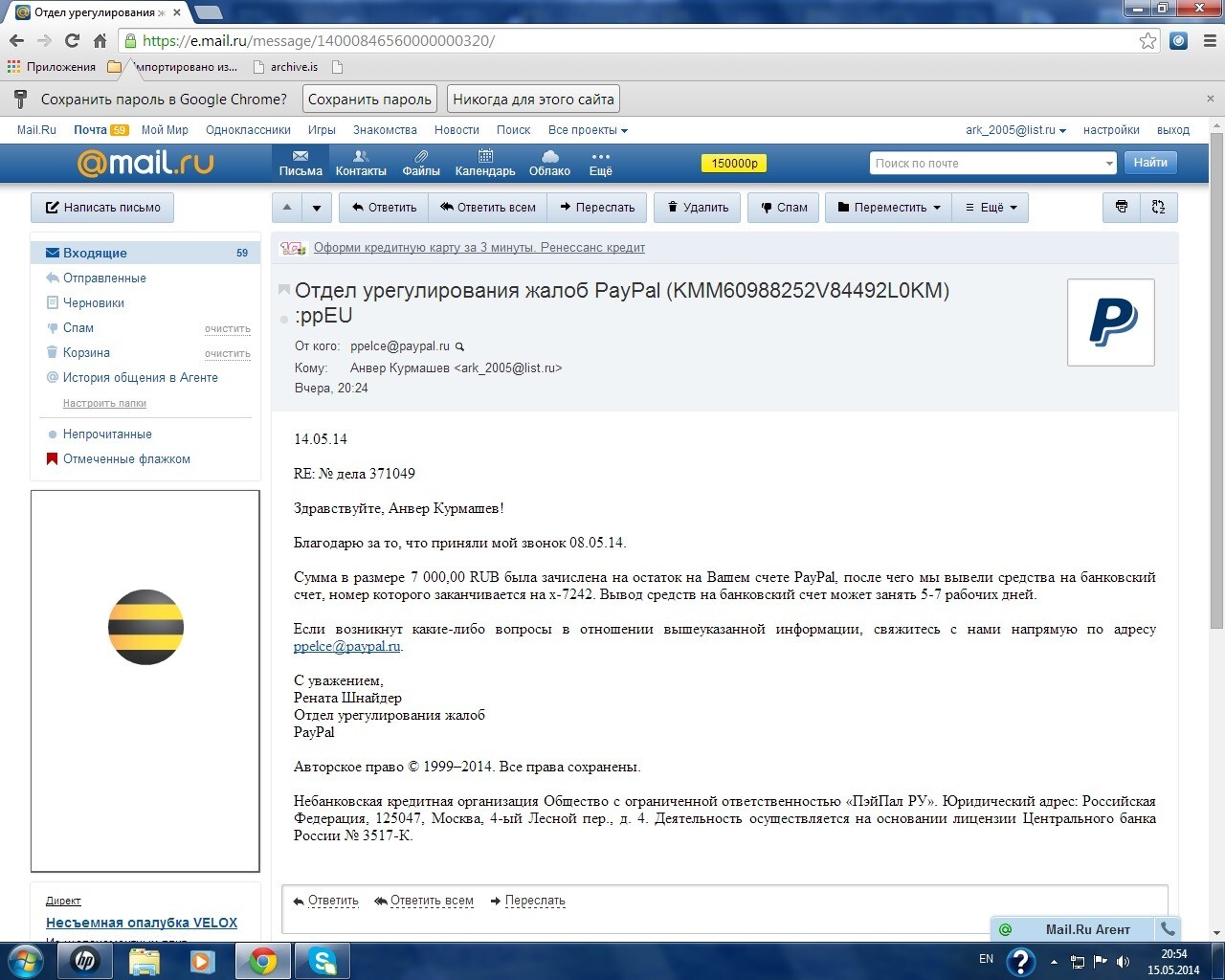
Task: Forward with the top Переслать button
Action: tap(597, 207)
